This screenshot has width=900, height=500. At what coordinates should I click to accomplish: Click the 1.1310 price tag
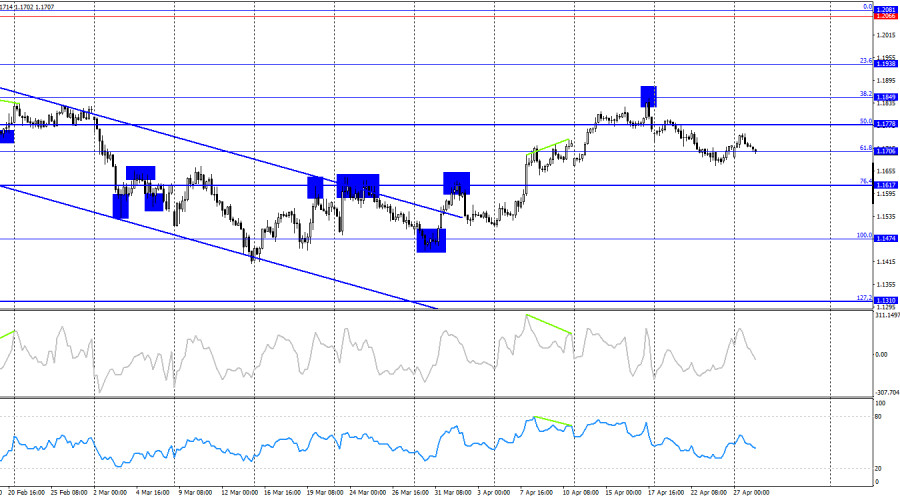[x=885, y=300]
